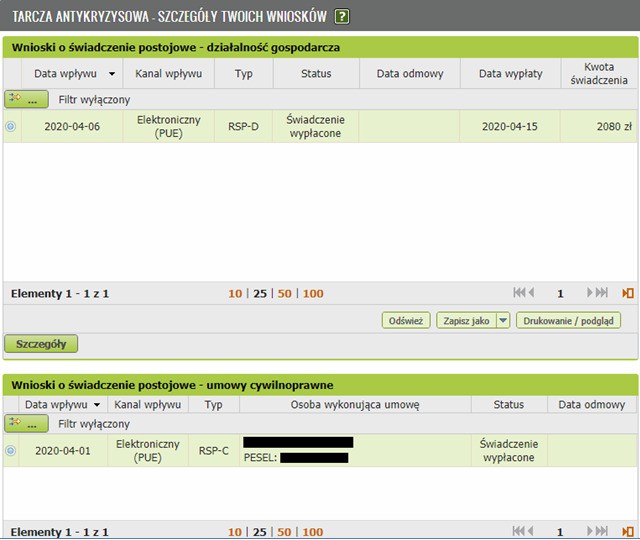Screen dimensions: 640x540
Task: Click the 2020-04-06 date cell
Action: coord(72,127)
